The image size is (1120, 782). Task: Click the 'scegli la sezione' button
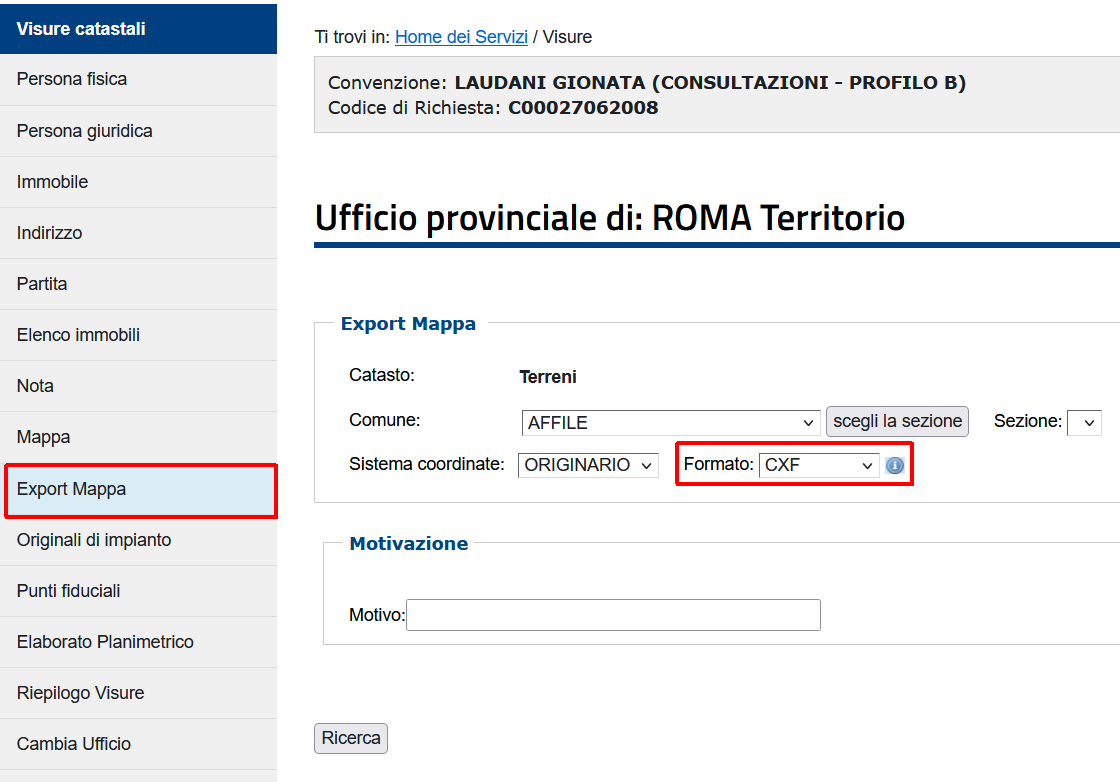coord(897,421)
